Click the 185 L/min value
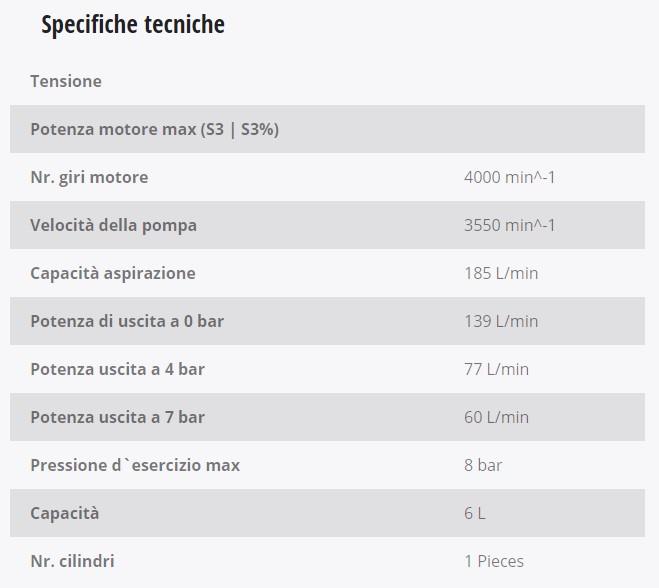The width and height of the screenshot is (659, 588). coord(501,274)
